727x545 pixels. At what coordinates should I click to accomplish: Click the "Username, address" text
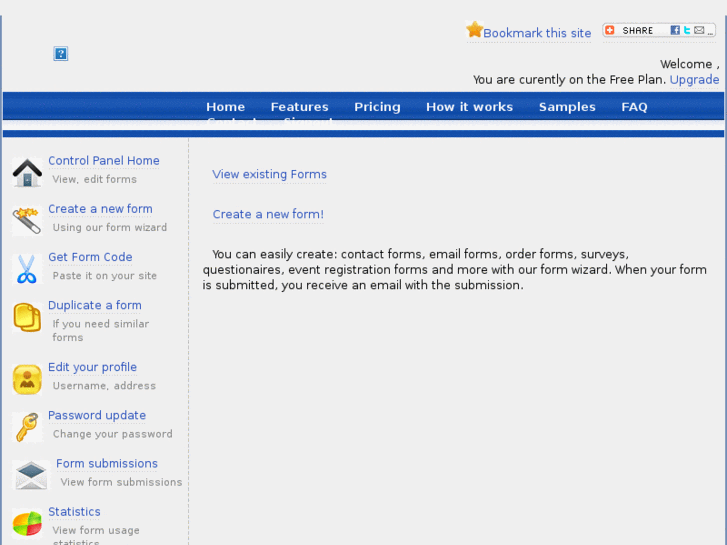tap(104, 386)
